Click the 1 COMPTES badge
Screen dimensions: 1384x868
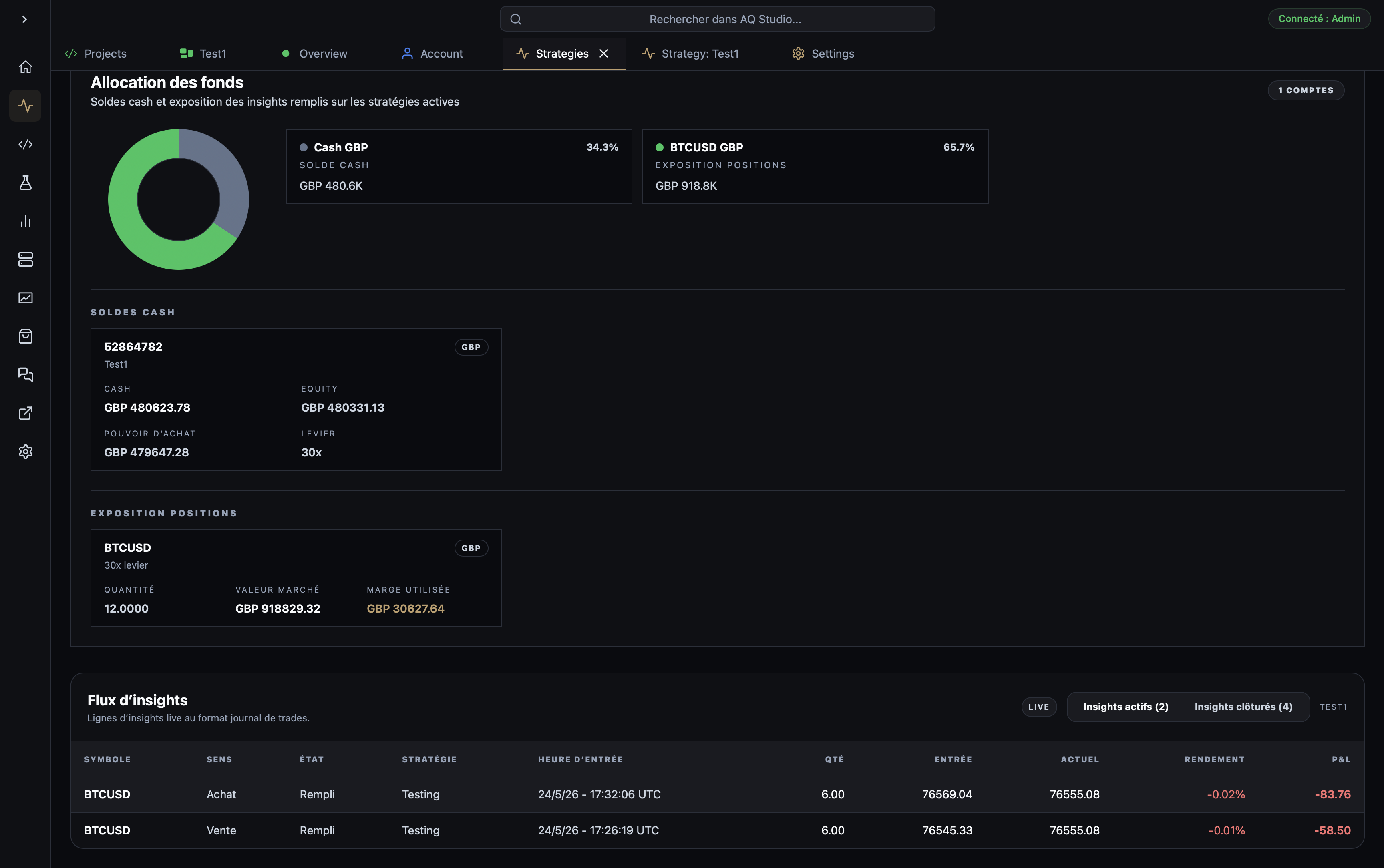click(x=1306, y=90)
